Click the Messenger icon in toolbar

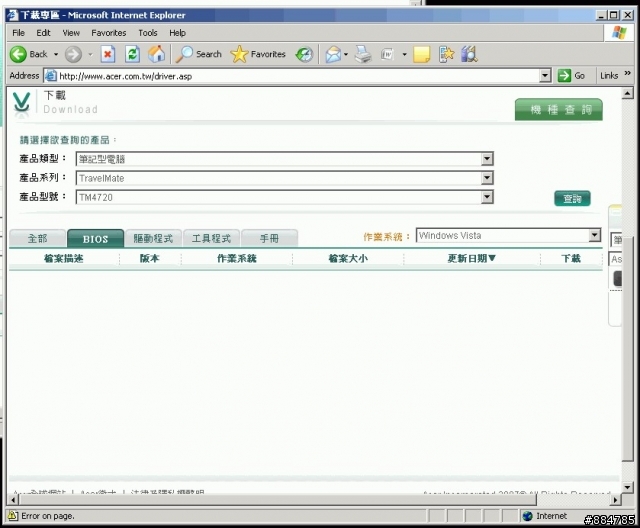coord(469,54)
